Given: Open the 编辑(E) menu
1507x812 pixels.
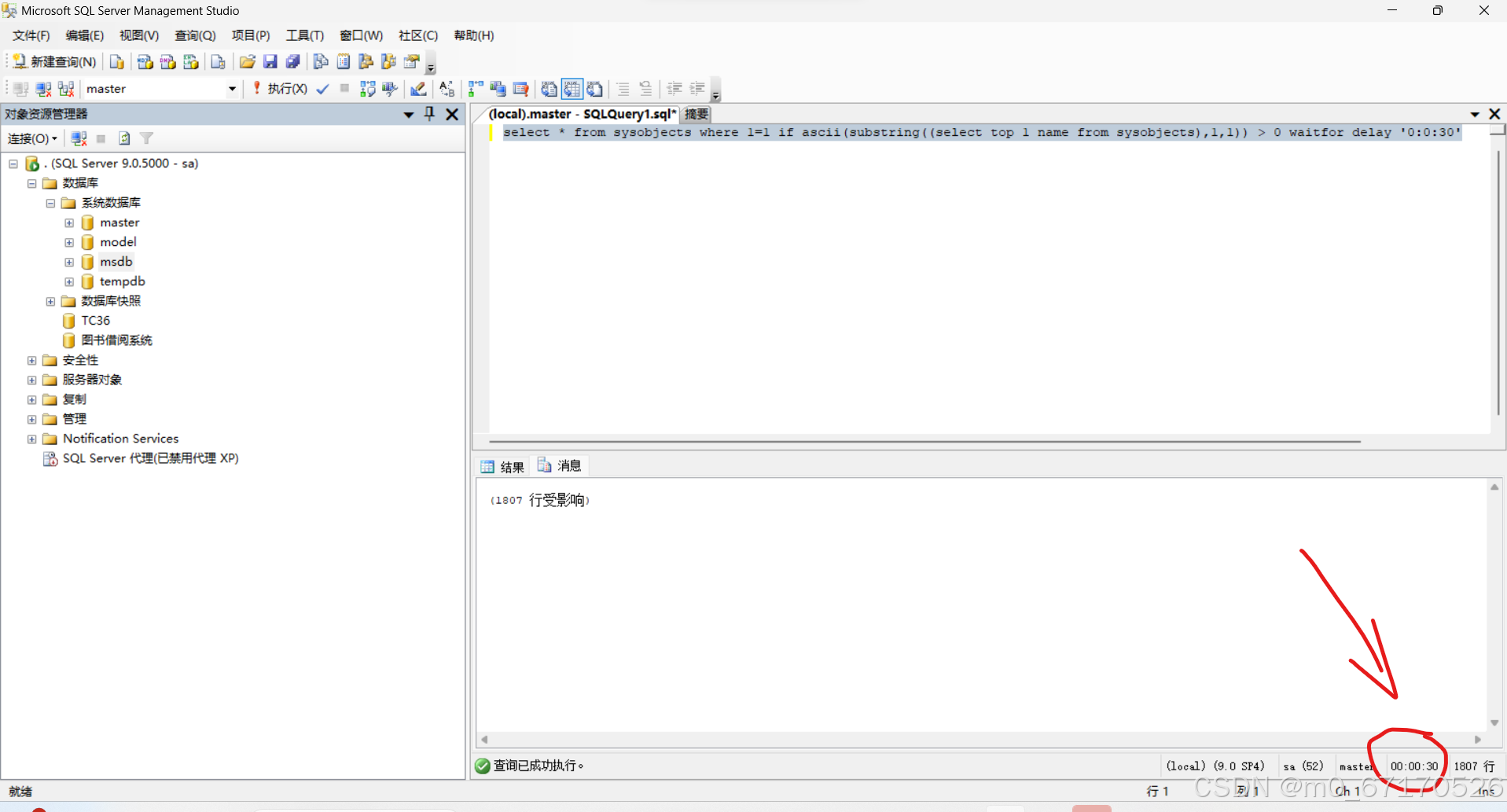Looking at the screenshot, I should (x=85, y=35).
